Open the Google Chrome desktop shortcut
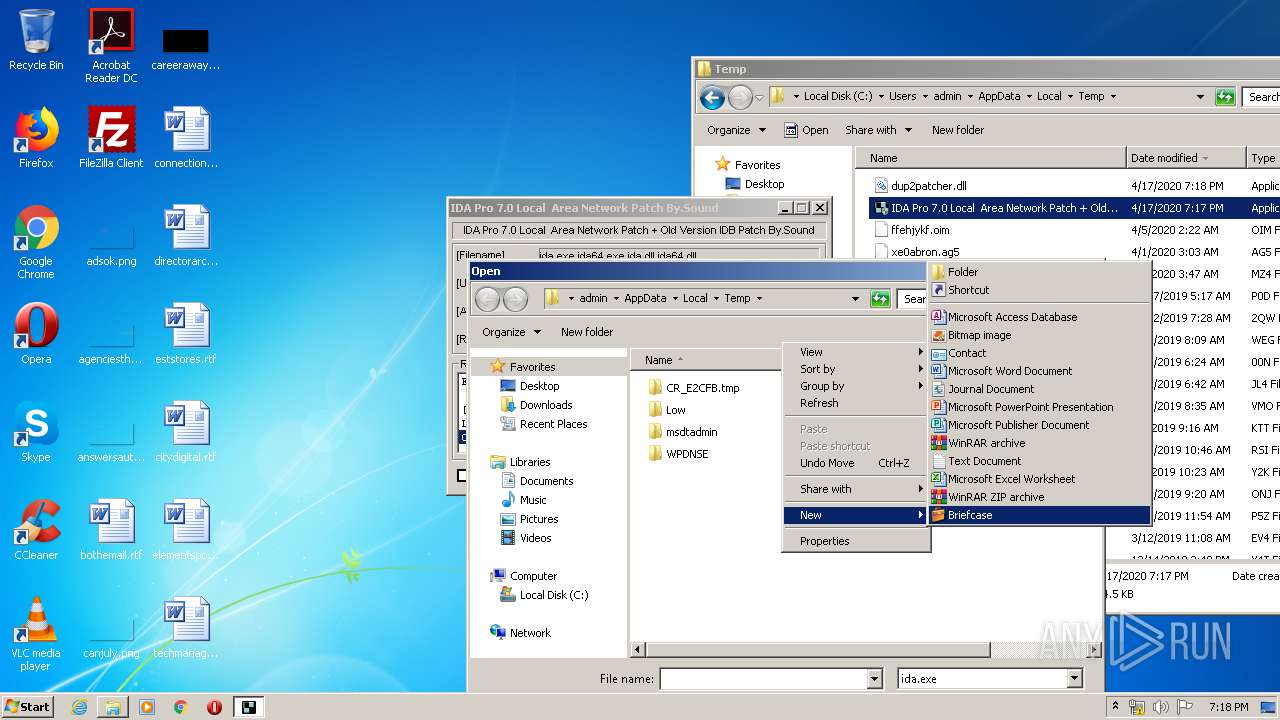This screenshot has height=720, width=1280. (36, 243)
